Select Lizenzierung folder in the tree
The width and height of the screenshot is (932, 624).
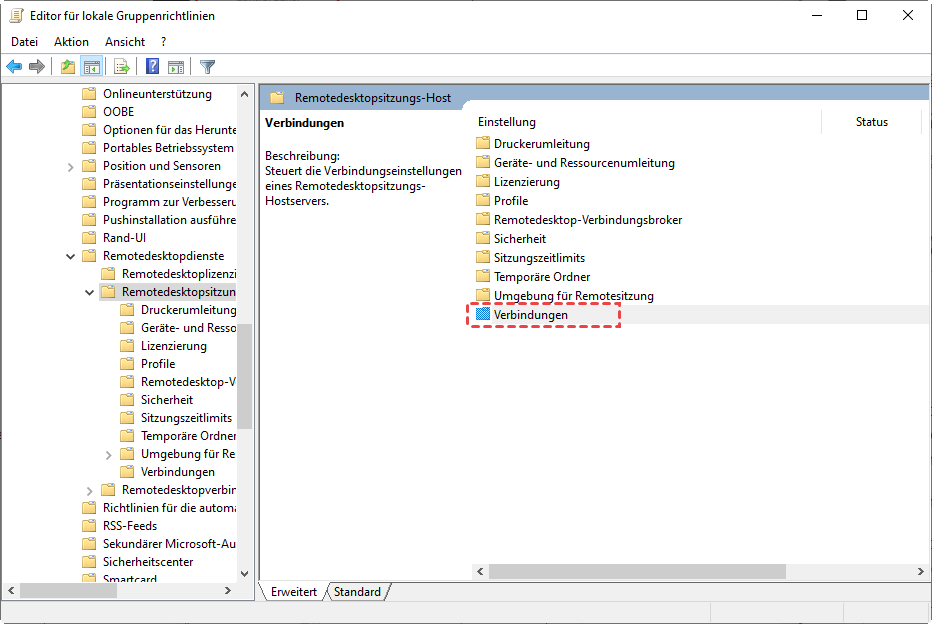click(x=173, y=346)
